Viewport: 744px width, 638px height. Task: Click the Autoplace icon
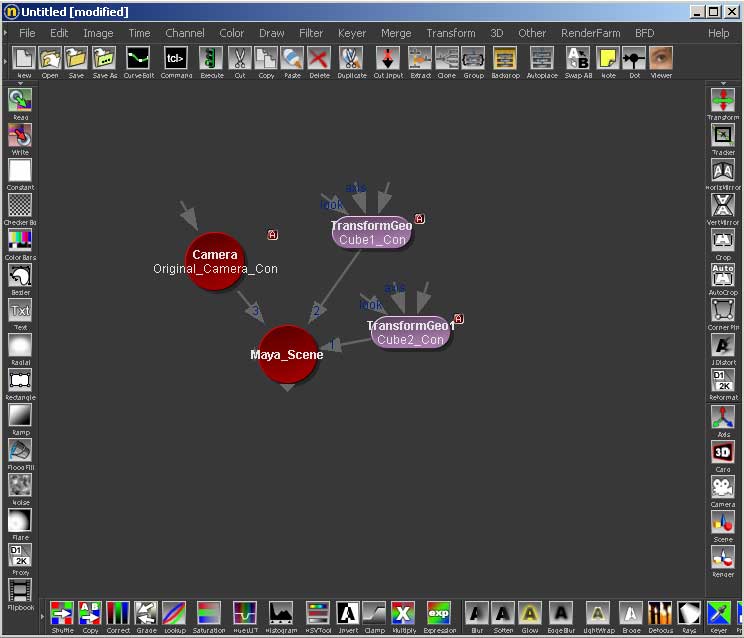(x=541, y=59)
